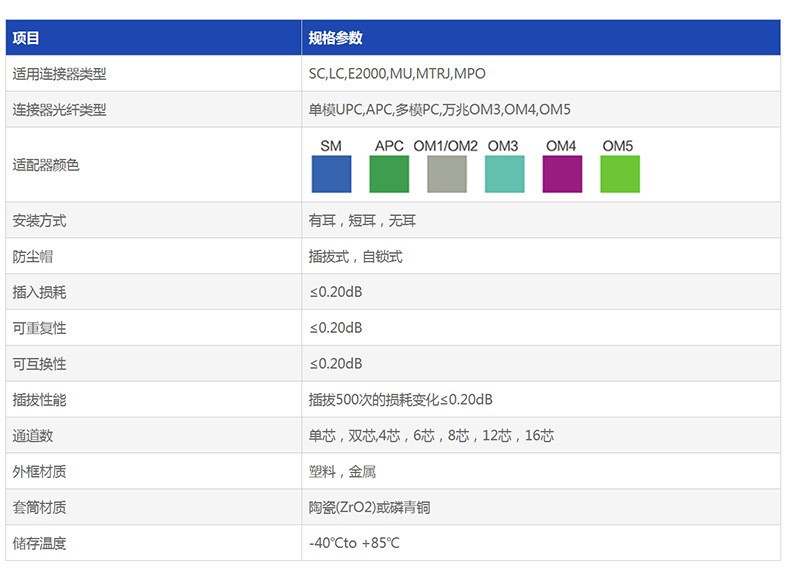Click the gray OM1/OM2 color swatch
This screenshot has width=790, height=582.
(446, 174)
